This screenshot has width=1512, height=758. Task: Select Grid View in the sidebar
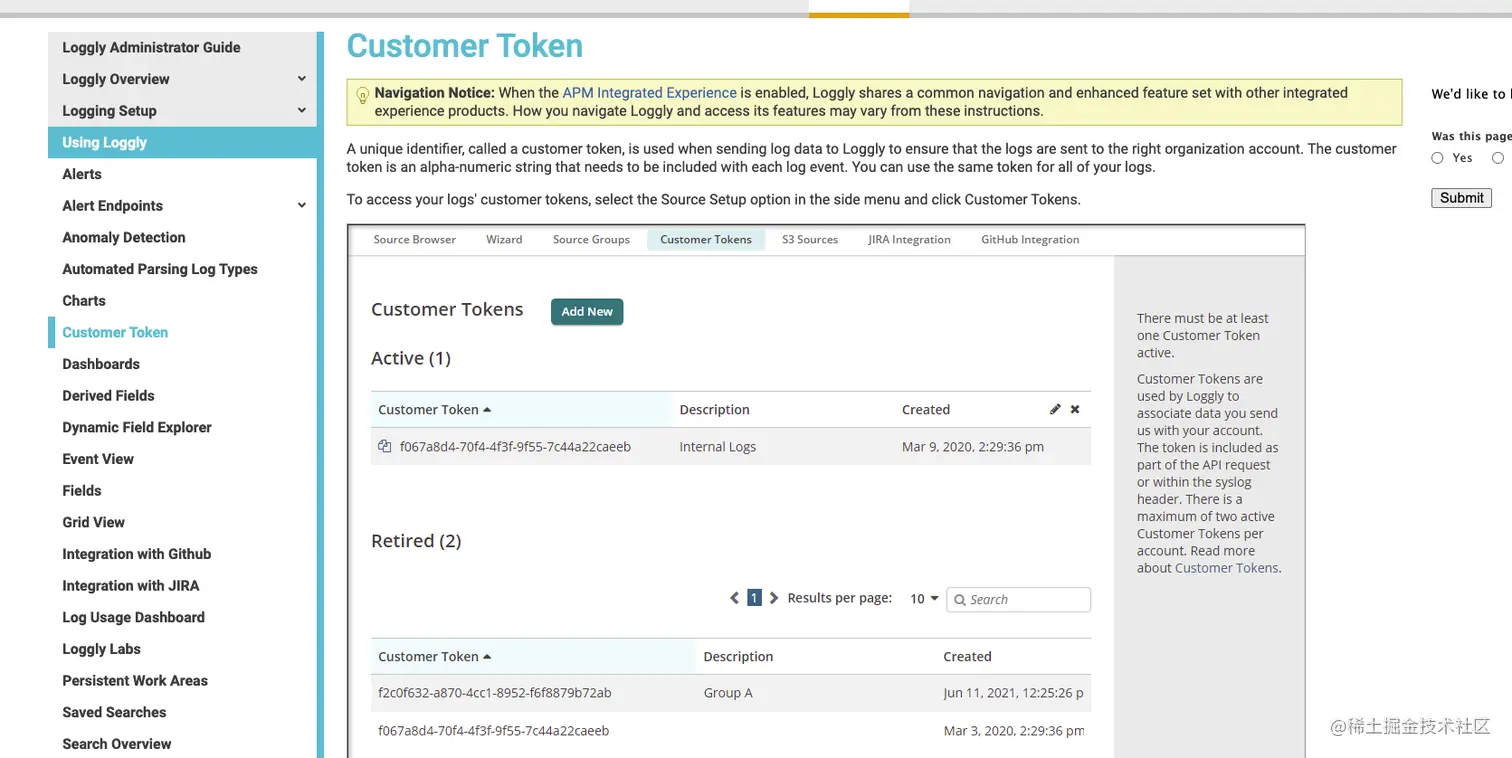point(94,522)
